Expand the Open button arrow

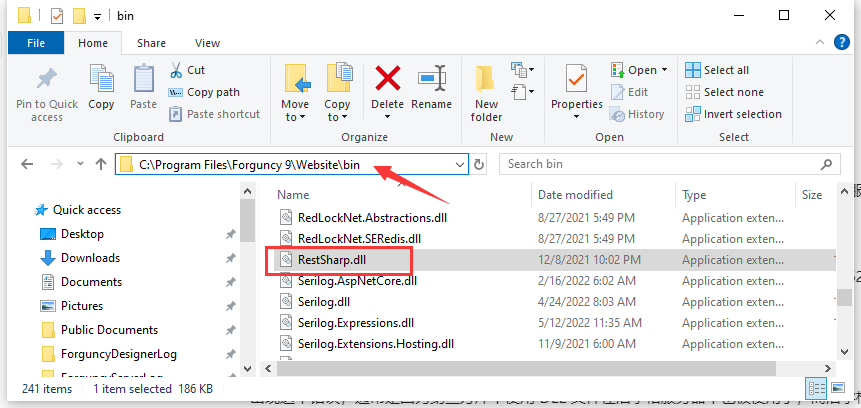coord(664,70)
